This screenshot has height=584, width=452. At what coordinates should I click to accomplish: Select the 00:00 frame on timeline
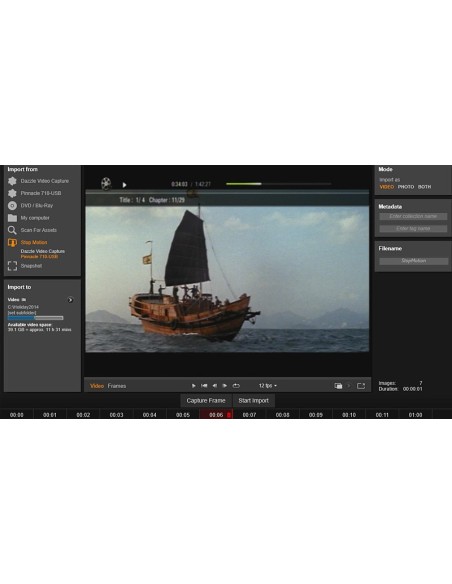point(16,415)
